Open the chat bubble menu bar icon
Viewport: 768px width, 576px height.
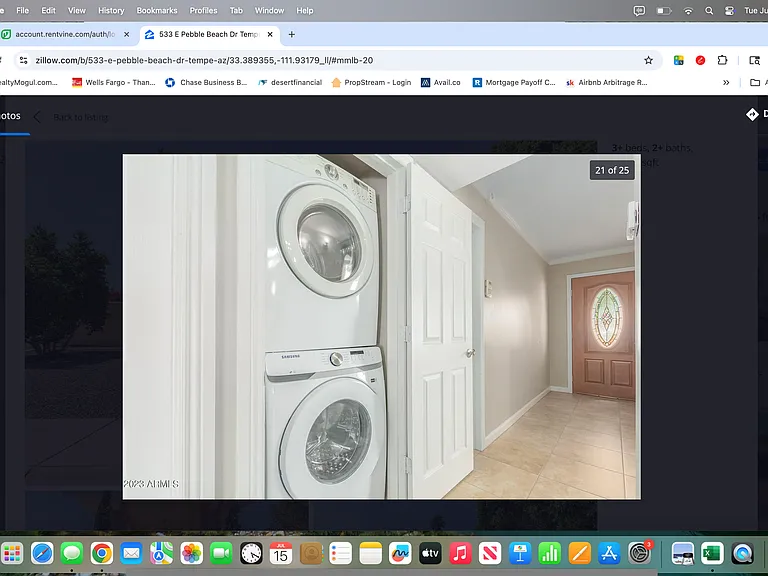pos(639,10)
